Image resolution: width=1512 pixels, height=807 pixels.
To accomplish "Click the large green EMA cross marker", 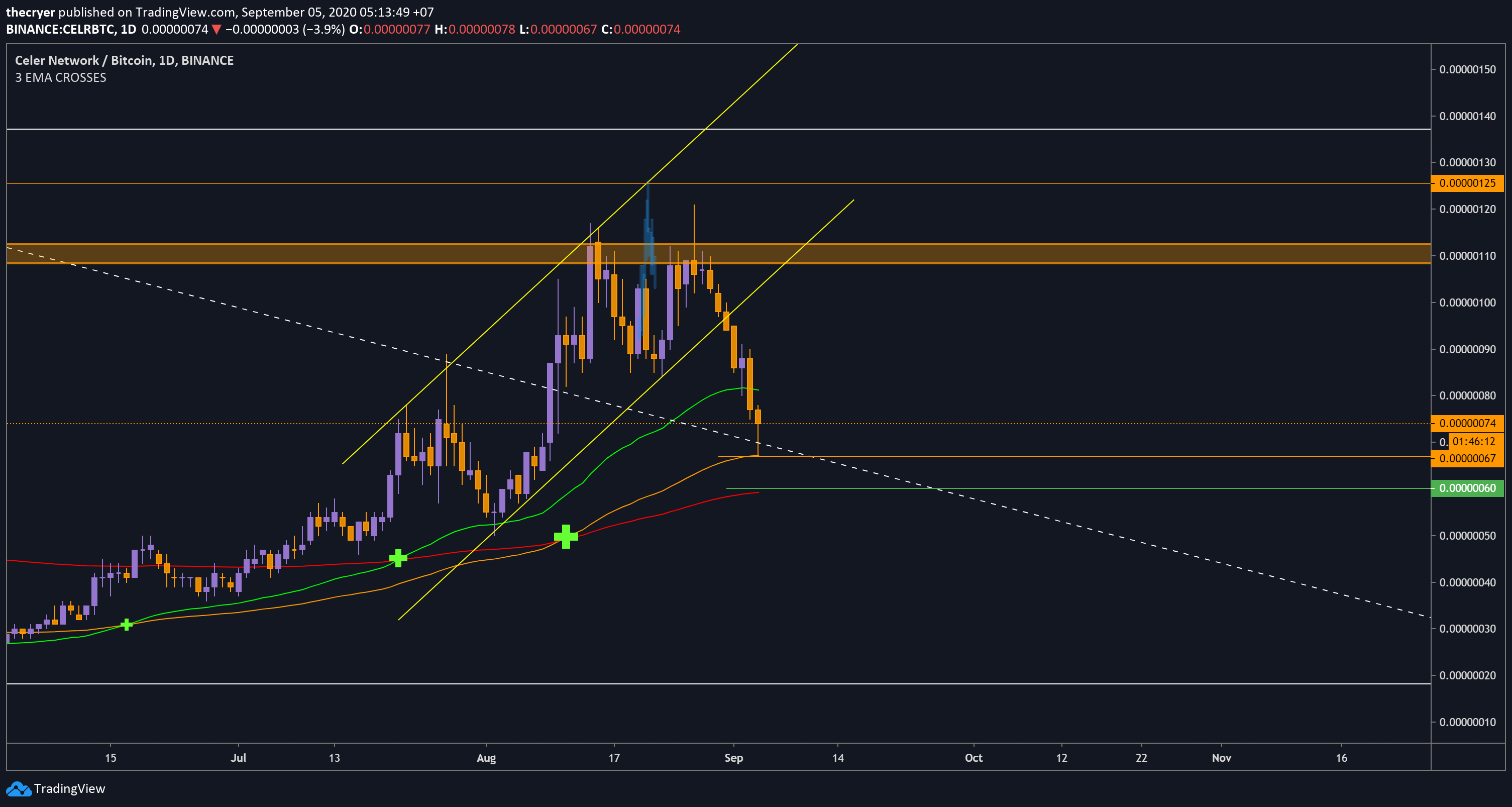I will click(566, 536).
